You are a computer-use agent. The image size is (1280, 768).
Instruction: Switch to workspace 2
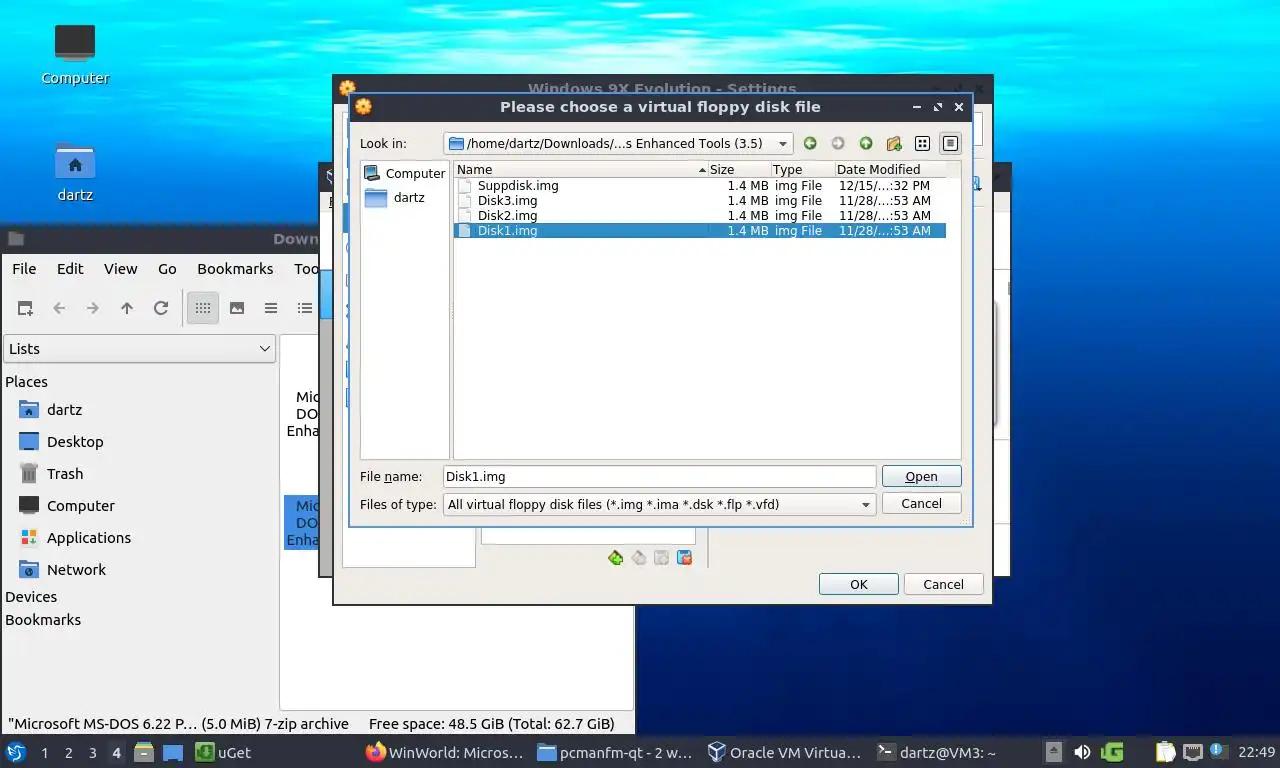click(x=68, y=752)
